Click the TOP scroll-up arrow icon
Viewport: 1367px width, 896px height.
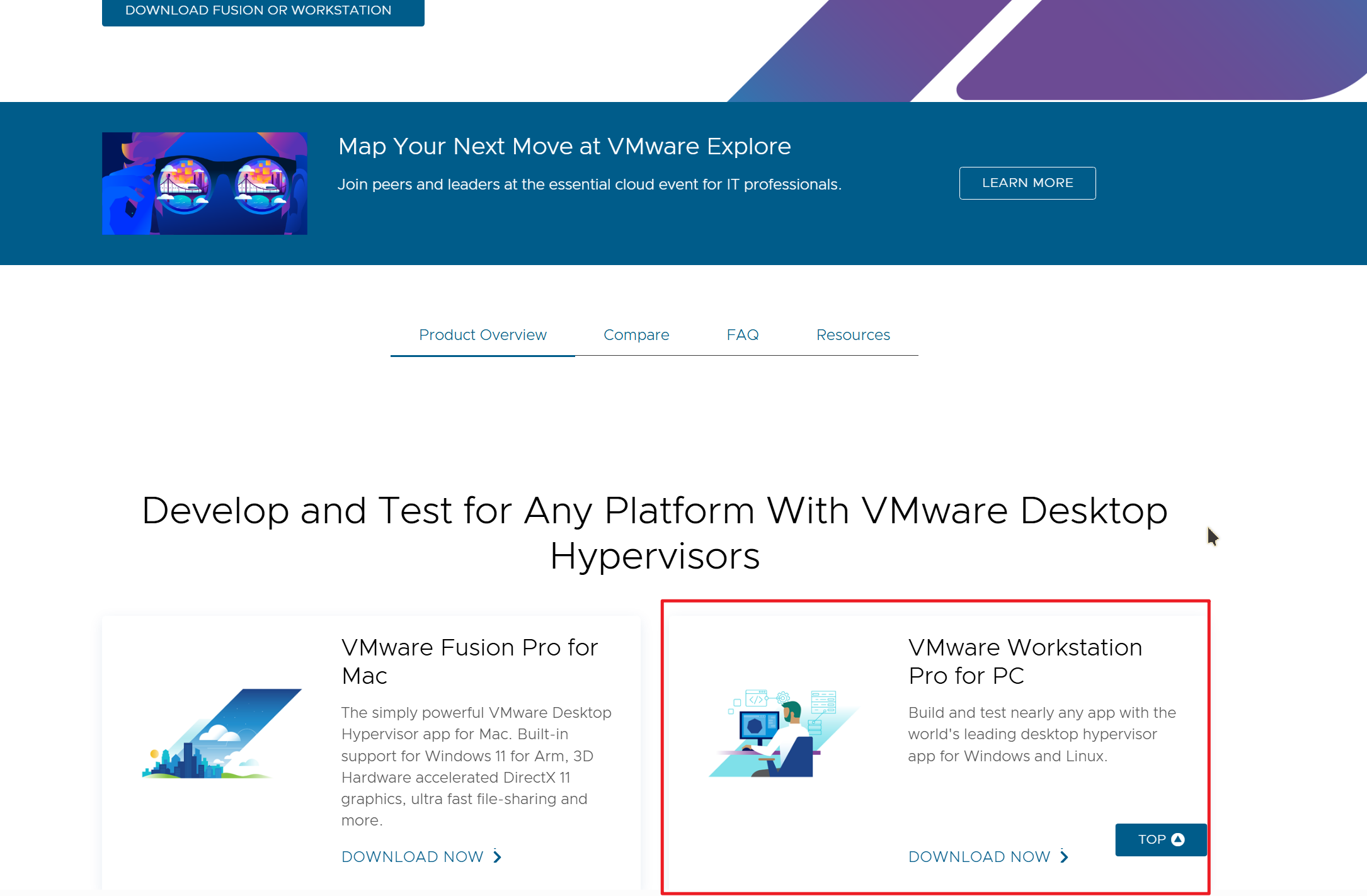[1177, 839]
